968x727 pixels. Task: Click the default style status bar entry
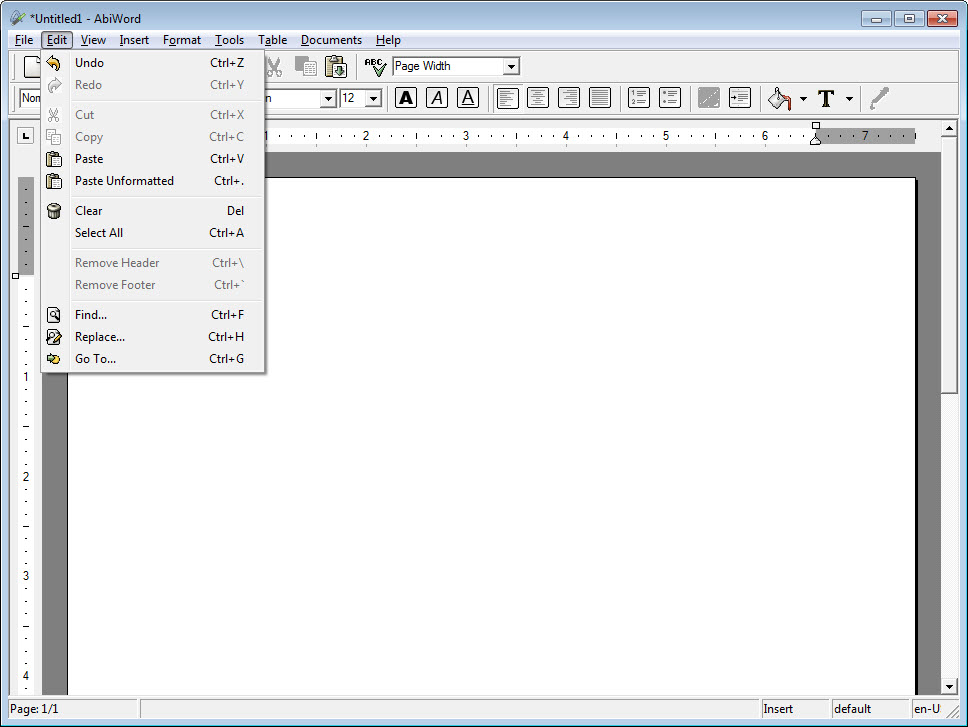pos(870,709)
